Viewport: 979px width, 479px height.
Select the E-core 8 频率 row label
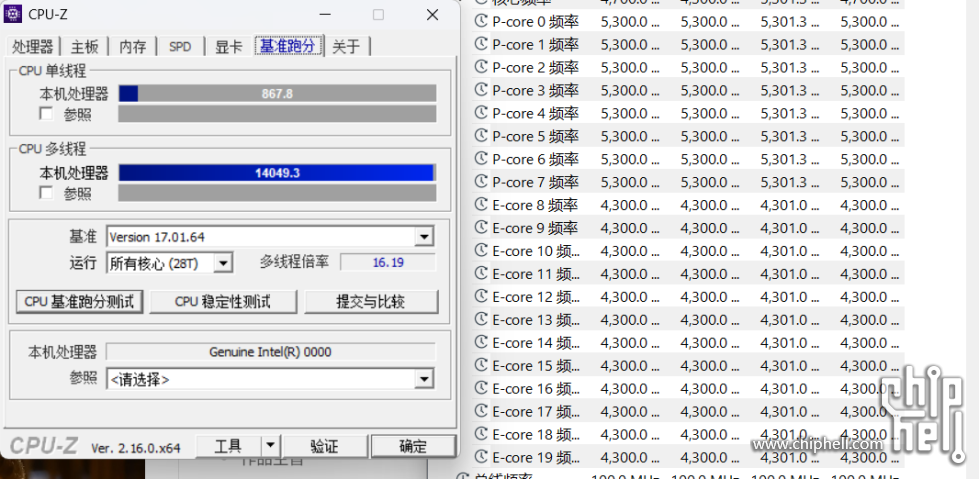click(535, 205)
